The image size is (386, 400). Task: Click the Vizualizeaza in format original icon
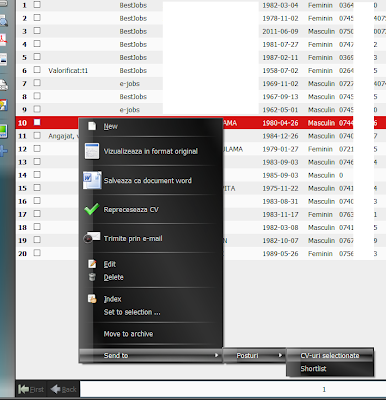coord(92,151)
